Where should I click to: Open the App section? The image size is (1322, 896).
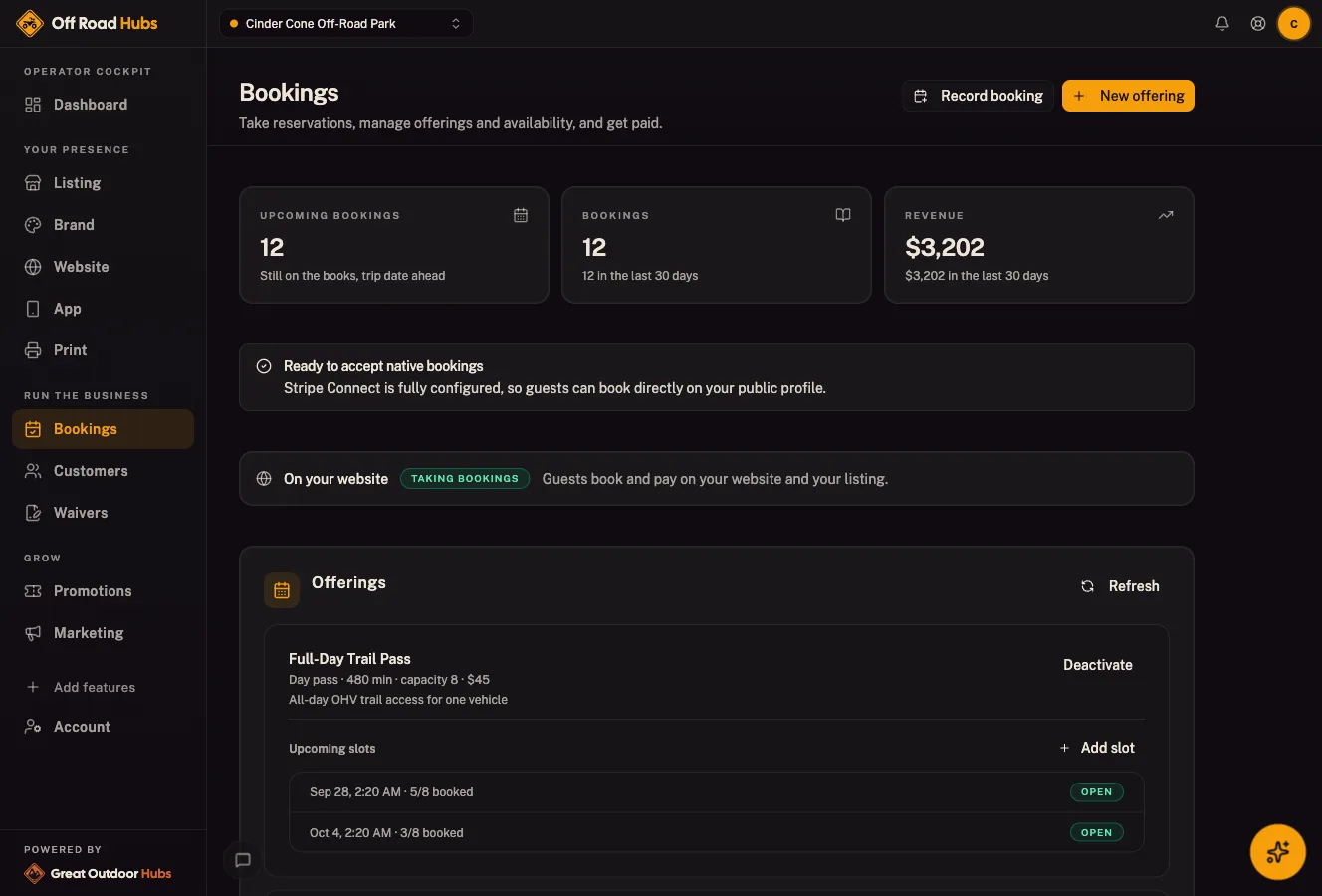pyautogui.click(x=103, y=309)
